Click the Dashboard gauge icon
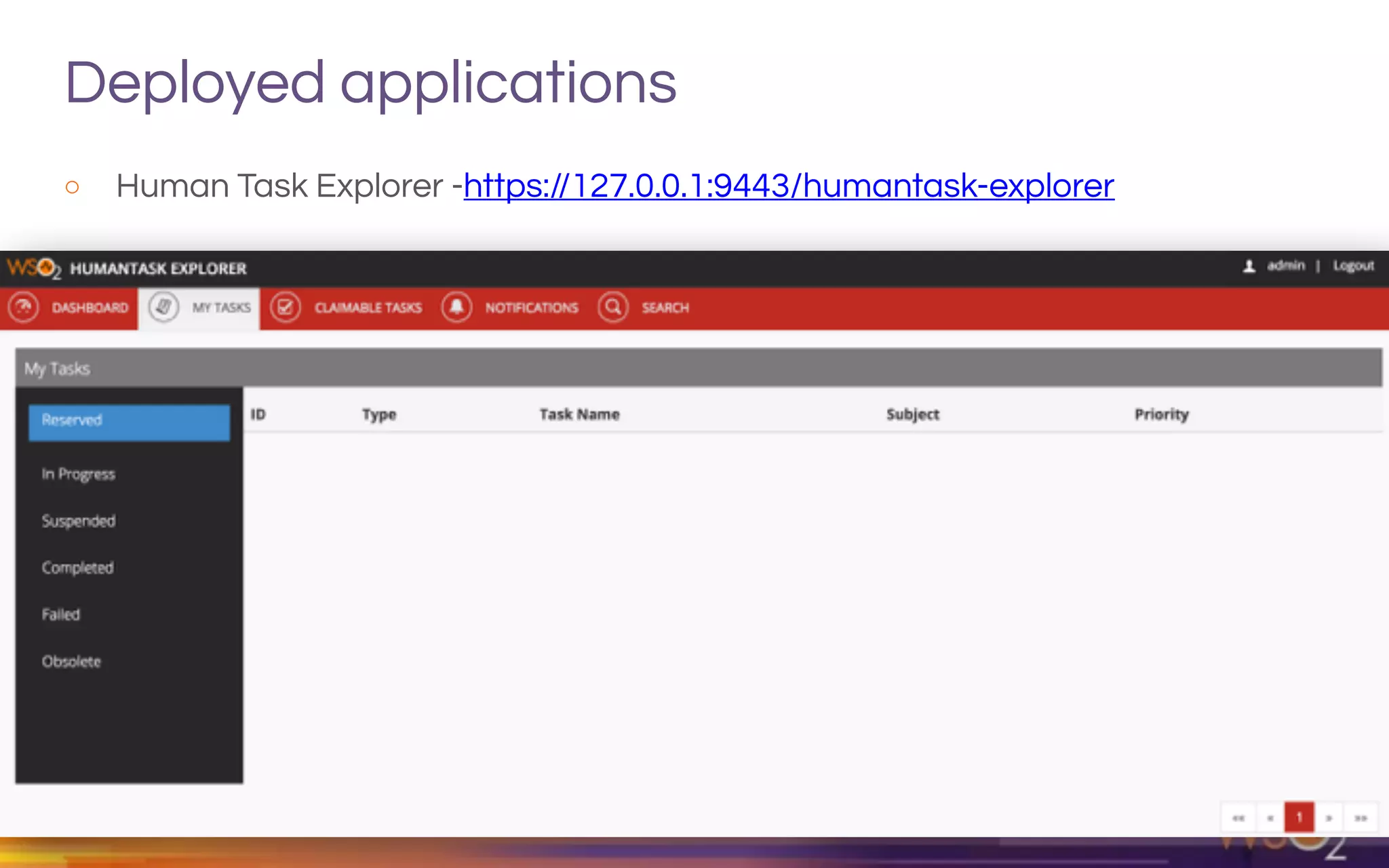 pos(24,308)
